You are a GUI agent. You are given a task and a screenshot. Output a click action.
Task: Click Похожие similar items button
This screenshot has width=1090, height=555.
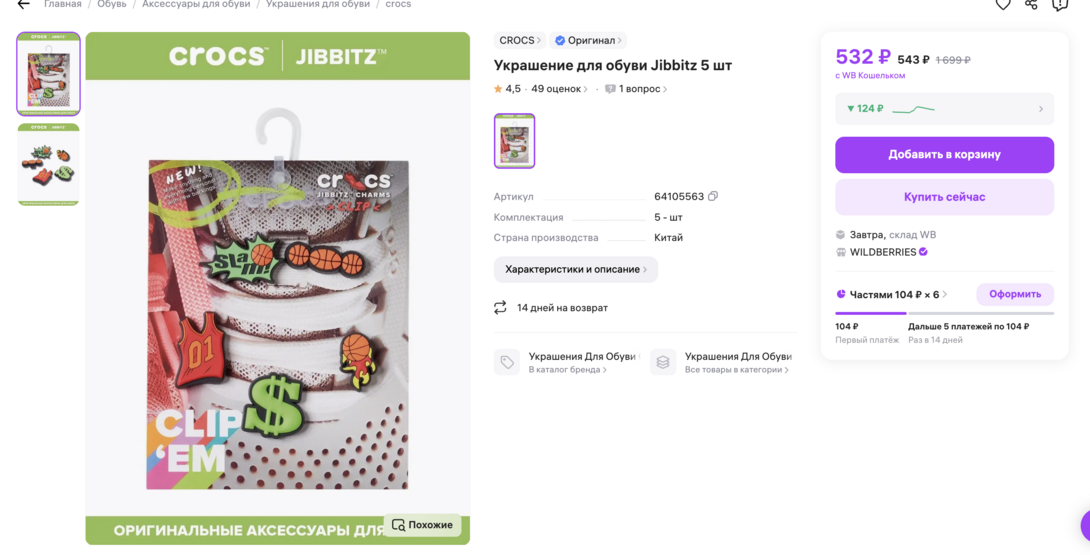tap(423, 525)
